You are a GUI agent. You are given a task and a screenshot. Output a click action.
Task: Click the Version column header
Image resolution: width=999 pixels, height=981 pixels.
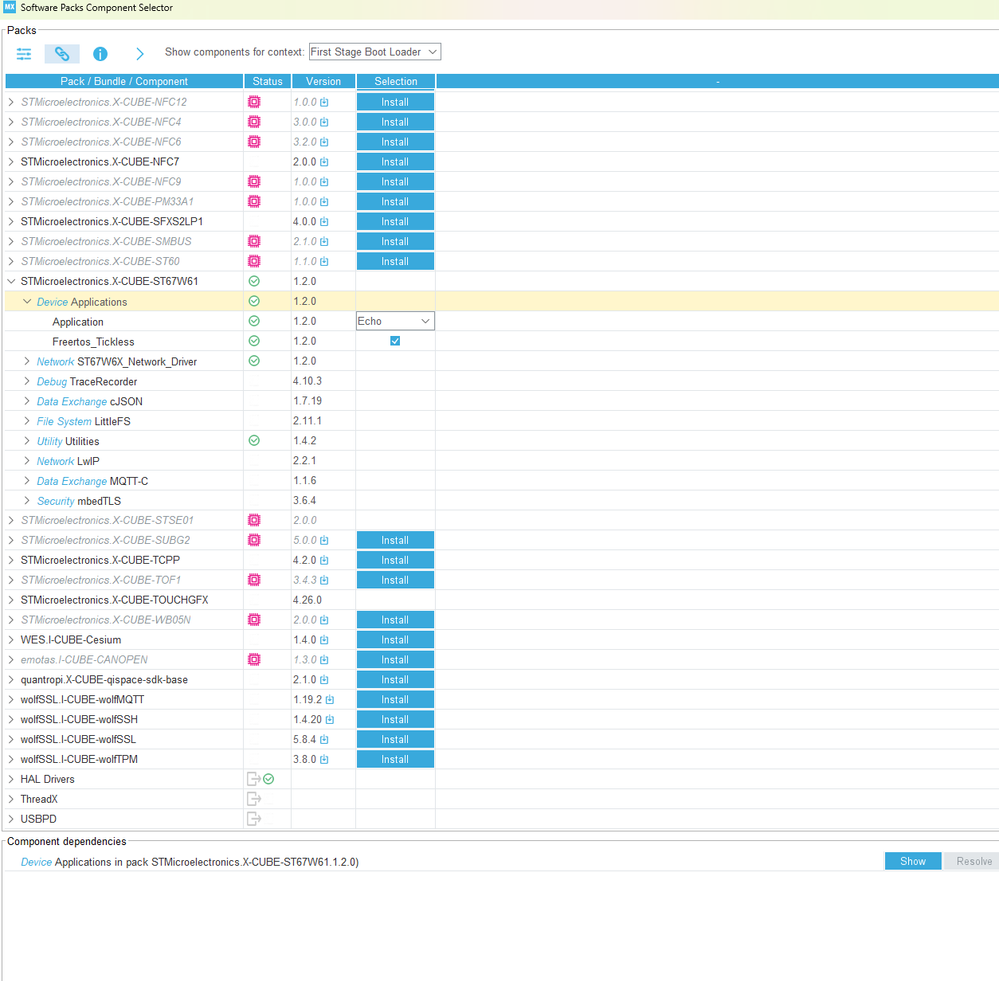point(324,81)
